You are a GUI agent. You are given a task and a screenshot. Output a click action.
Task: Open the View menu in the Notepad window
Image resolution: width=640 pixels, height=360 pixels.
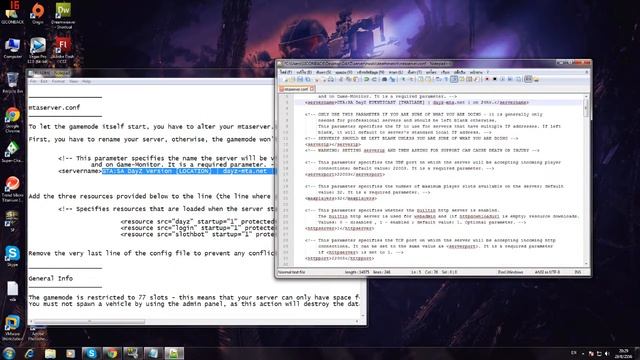click(x=73, y=81)
